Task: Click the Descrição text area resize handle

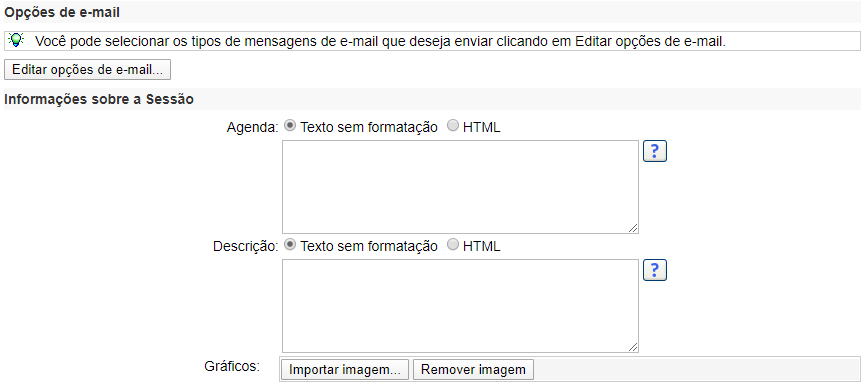Action: [x=633, y=347]
